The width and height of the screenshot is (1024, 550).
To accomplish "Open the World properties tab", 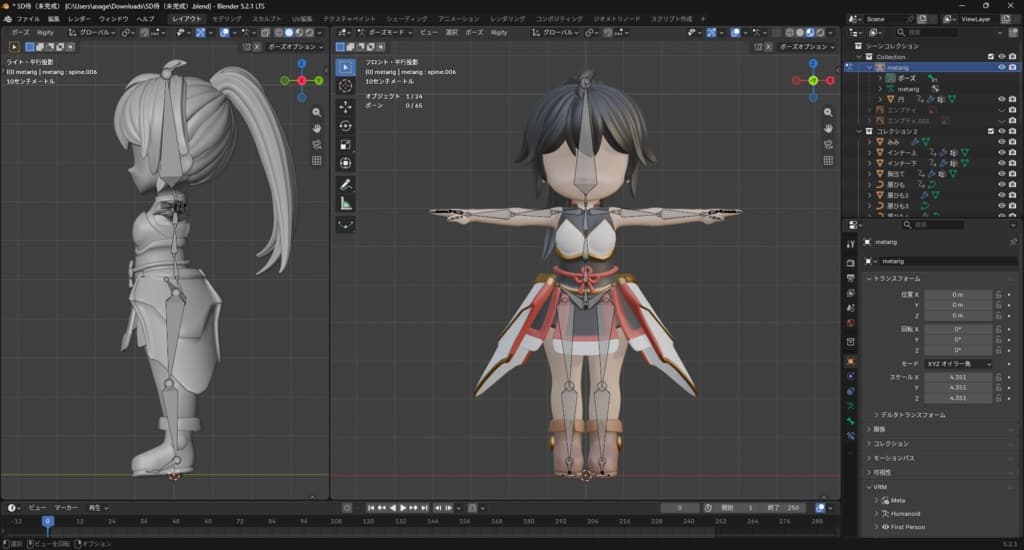I will [850, 323].
